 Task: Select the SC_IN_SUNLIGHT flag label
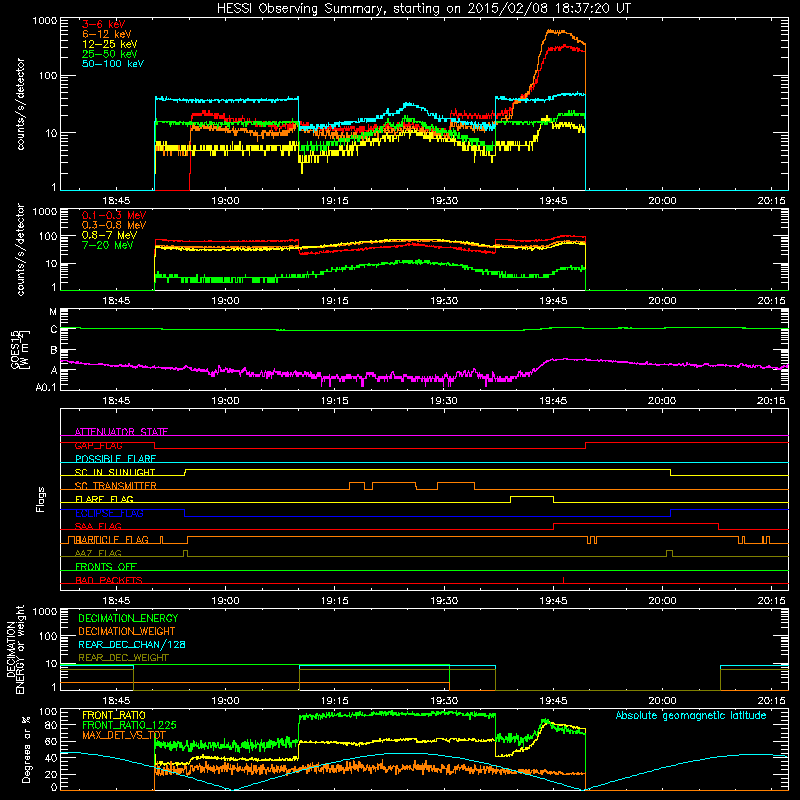[x=115, y=472]
